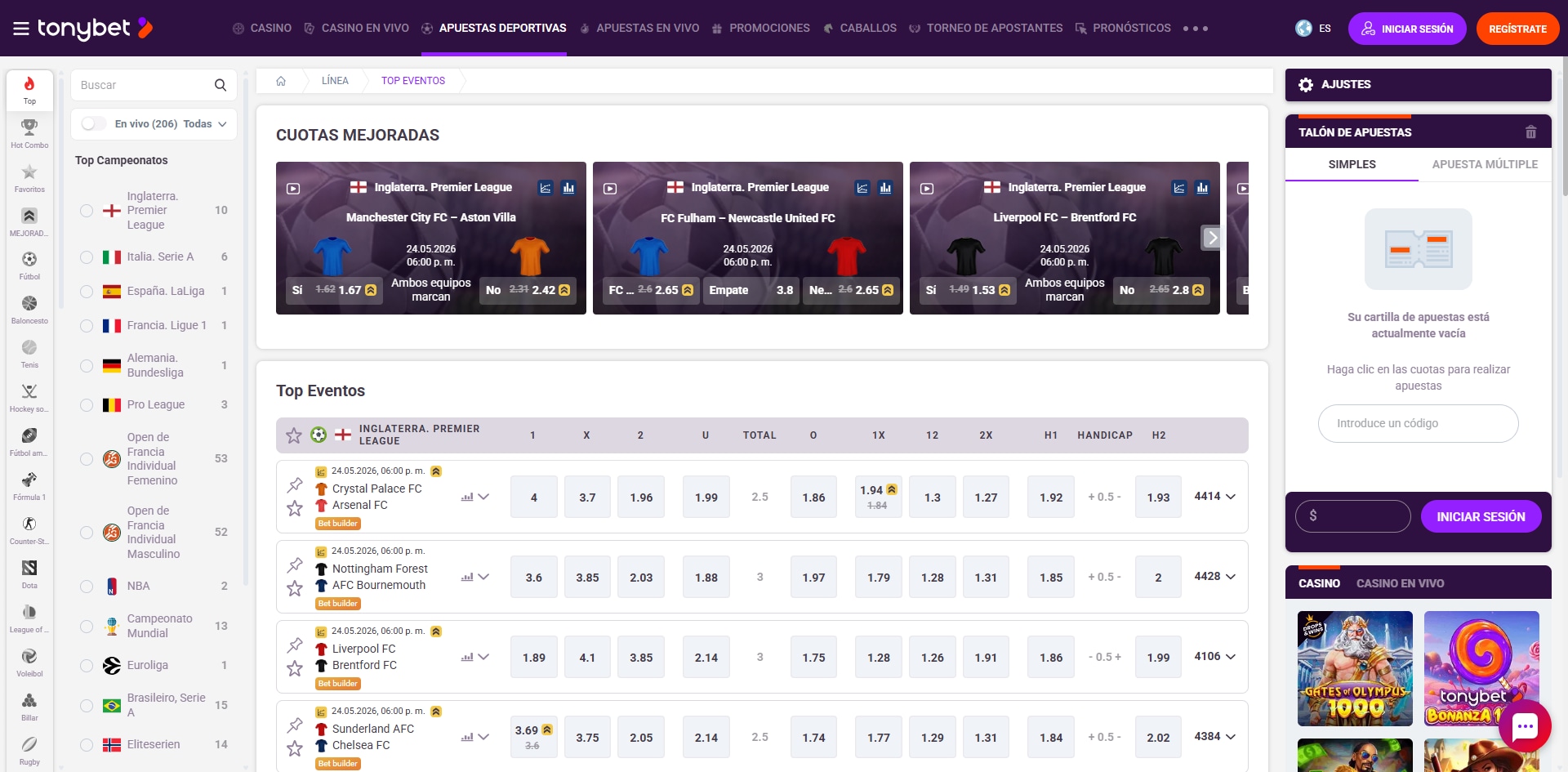Click the search magnifier icon
The width and height of the screenshot is (1568, 772).
[220, 85]
